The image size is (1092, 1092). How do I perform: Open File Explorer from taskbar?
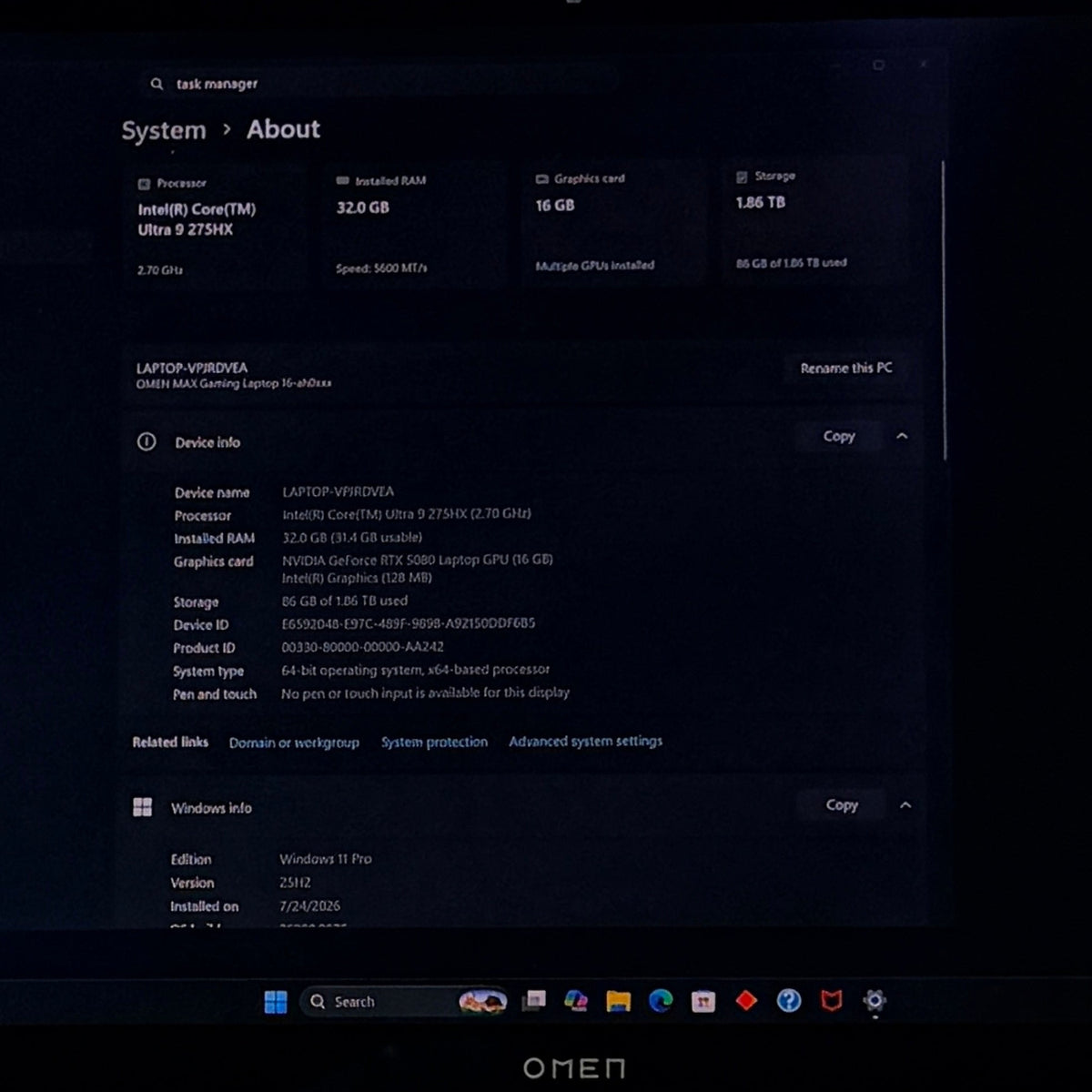pos(618,1002)
